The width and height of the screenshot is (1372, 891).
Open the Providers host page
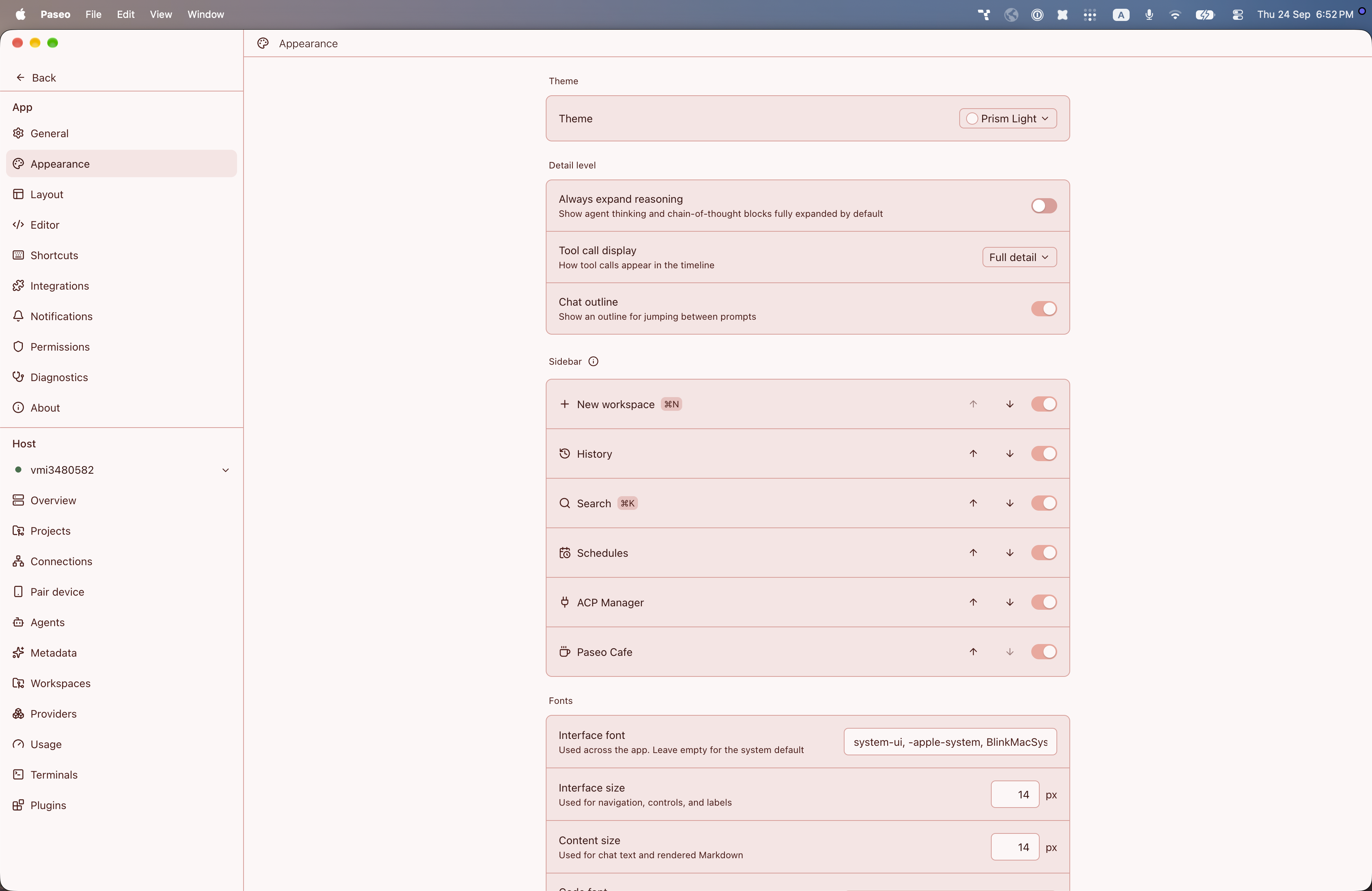coord(121,713)
